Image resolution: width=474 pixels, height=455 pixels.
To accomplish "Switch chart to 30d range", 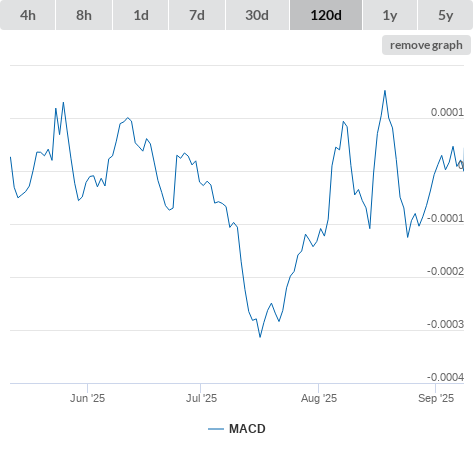I will point(257,15).
